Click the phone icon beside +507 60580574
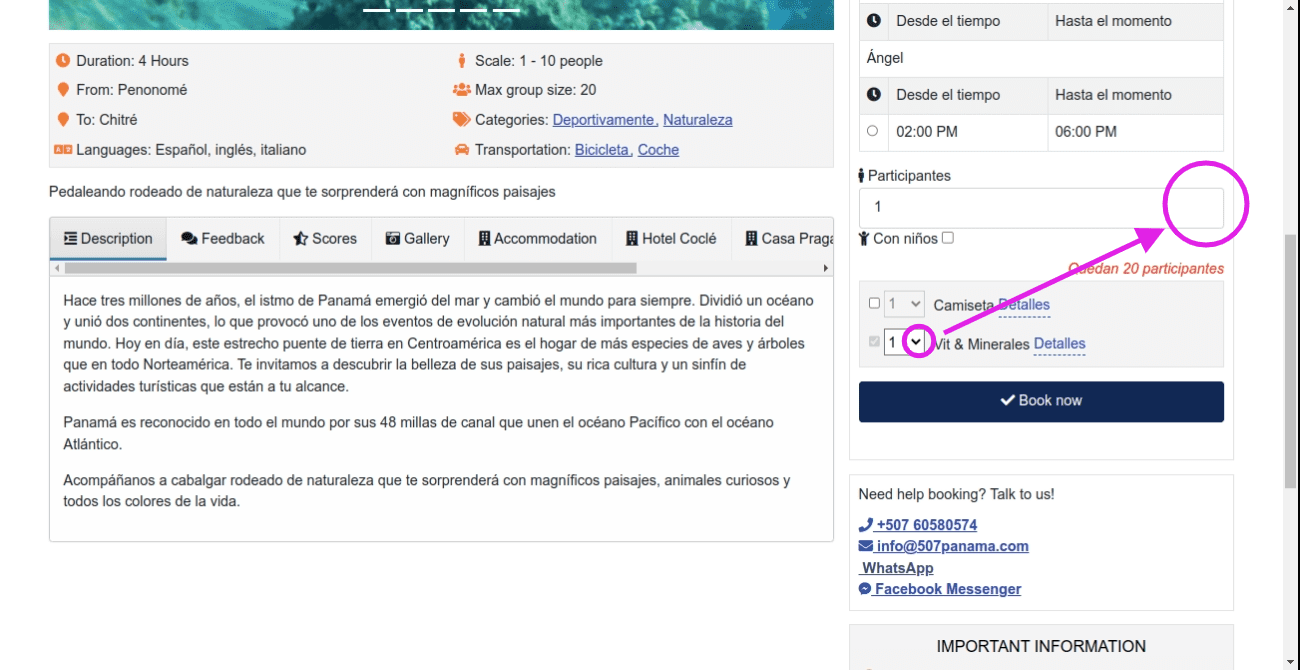1300x670 pixels. [x=866, y=525]
